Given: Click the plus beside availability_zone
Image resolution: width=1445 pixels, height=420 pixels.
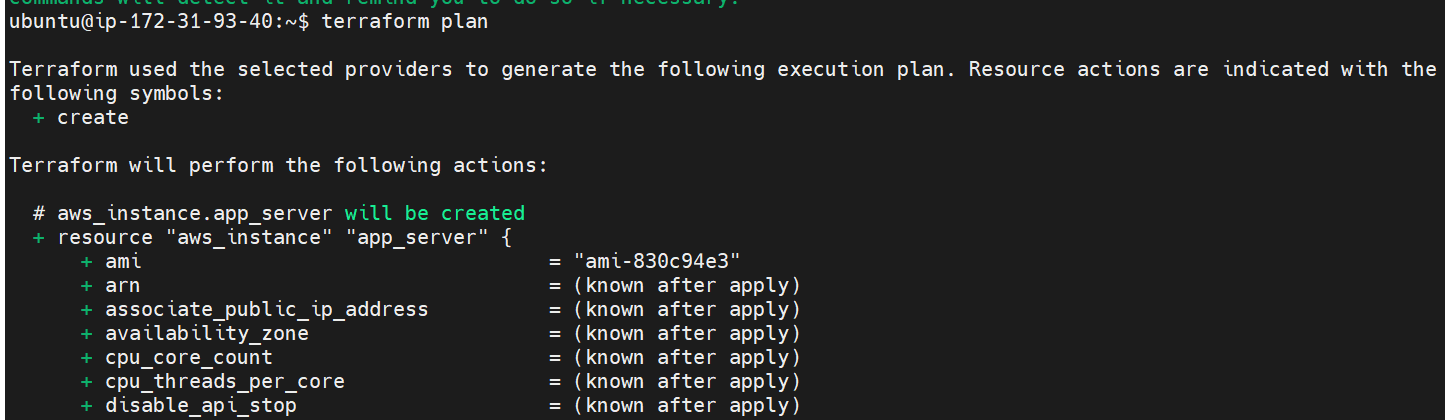Looking at the screenshot, I should point(87,333).
